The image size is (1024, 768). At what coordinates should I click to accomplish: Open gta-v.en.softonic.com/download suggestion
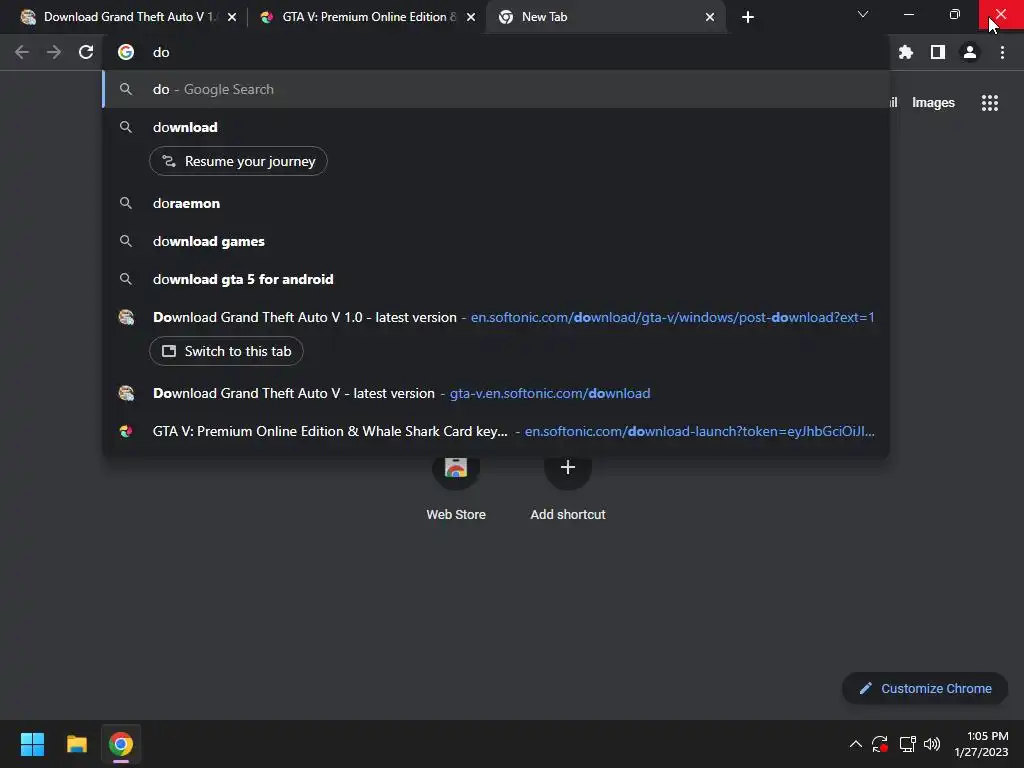click(x=496, y=393)
